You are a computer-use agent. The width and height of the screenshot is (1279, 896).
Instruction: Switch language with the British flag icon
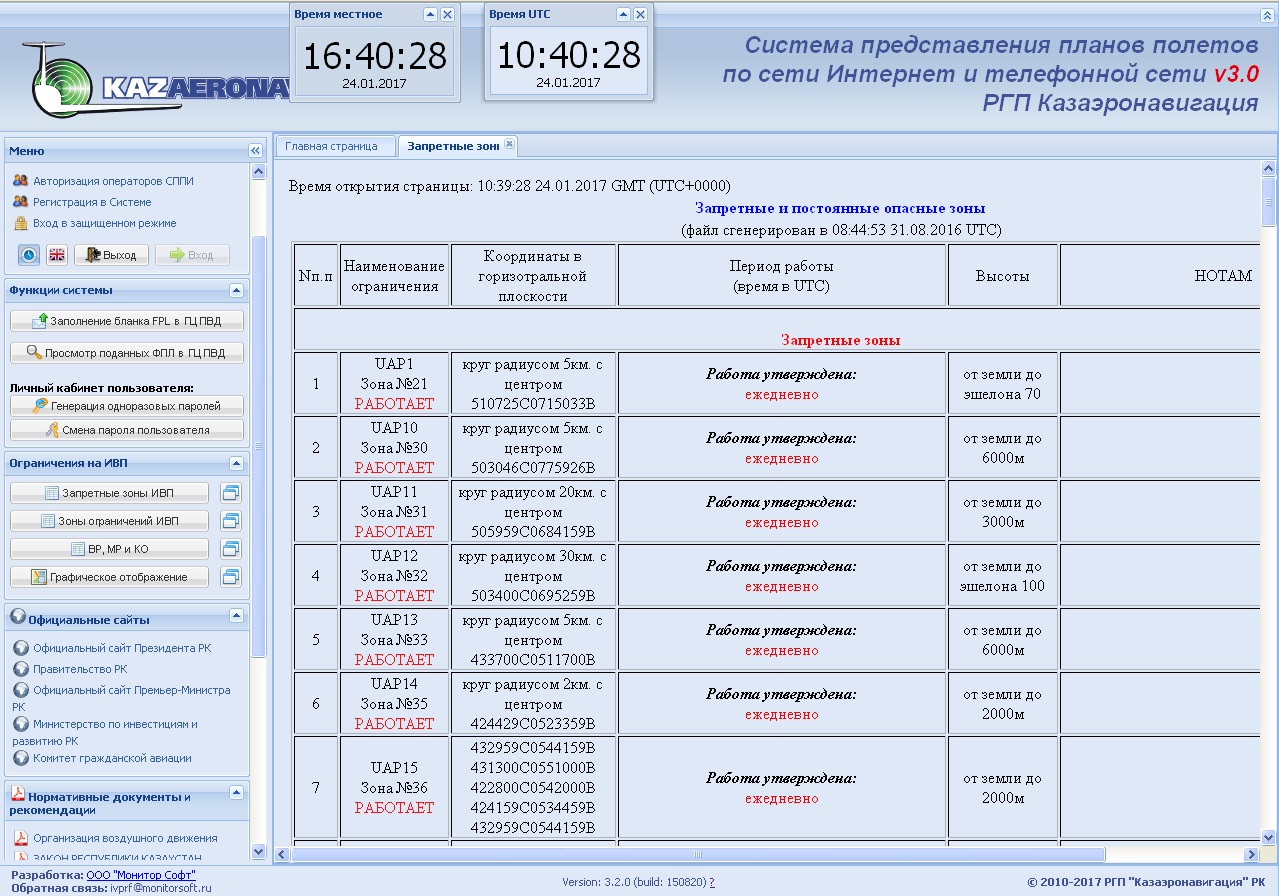coord(57,255)
